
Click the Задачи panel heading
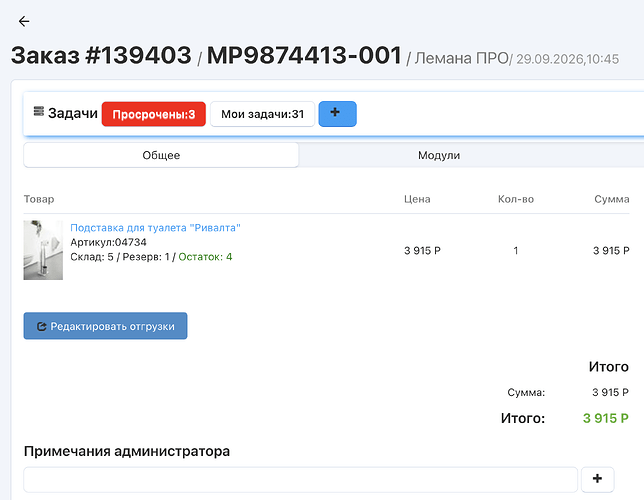click(73, 113)
